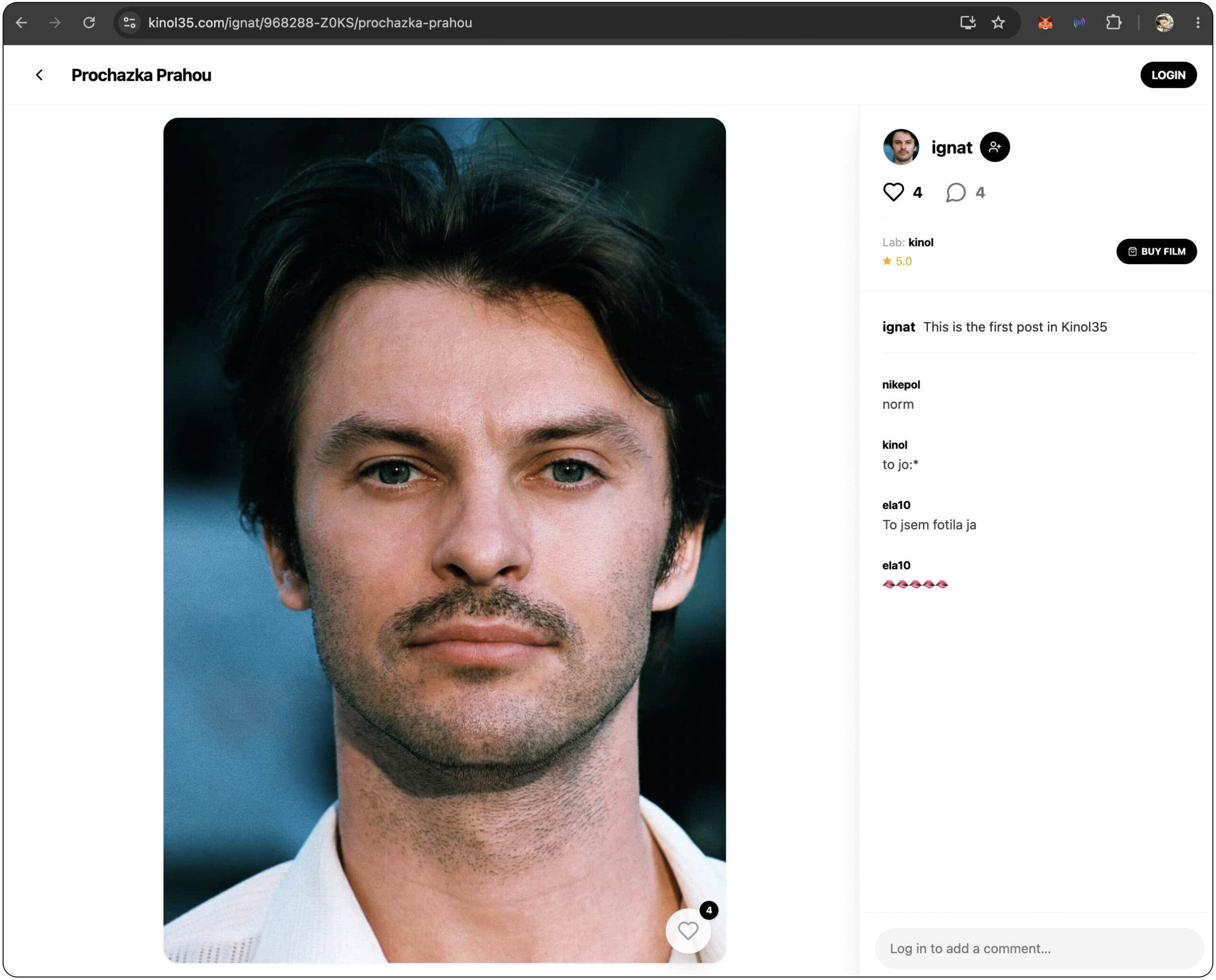
Task: Bookmark this page with the star
Action: point(997,23)
